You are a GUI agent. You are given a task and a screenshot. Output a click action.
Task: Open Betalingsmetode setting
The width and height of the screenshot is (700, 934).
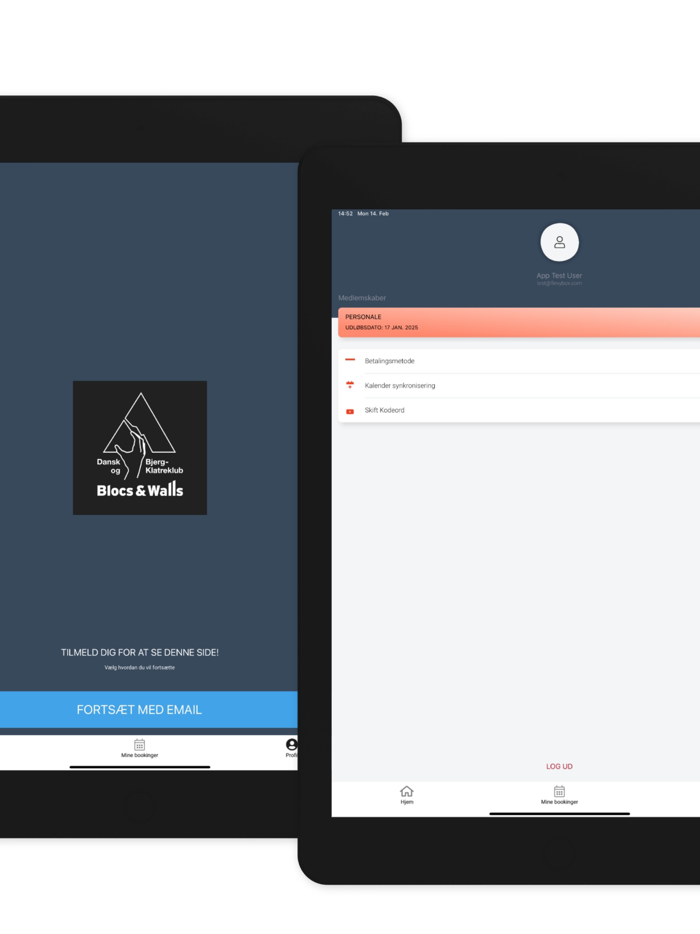click(519, 361)
